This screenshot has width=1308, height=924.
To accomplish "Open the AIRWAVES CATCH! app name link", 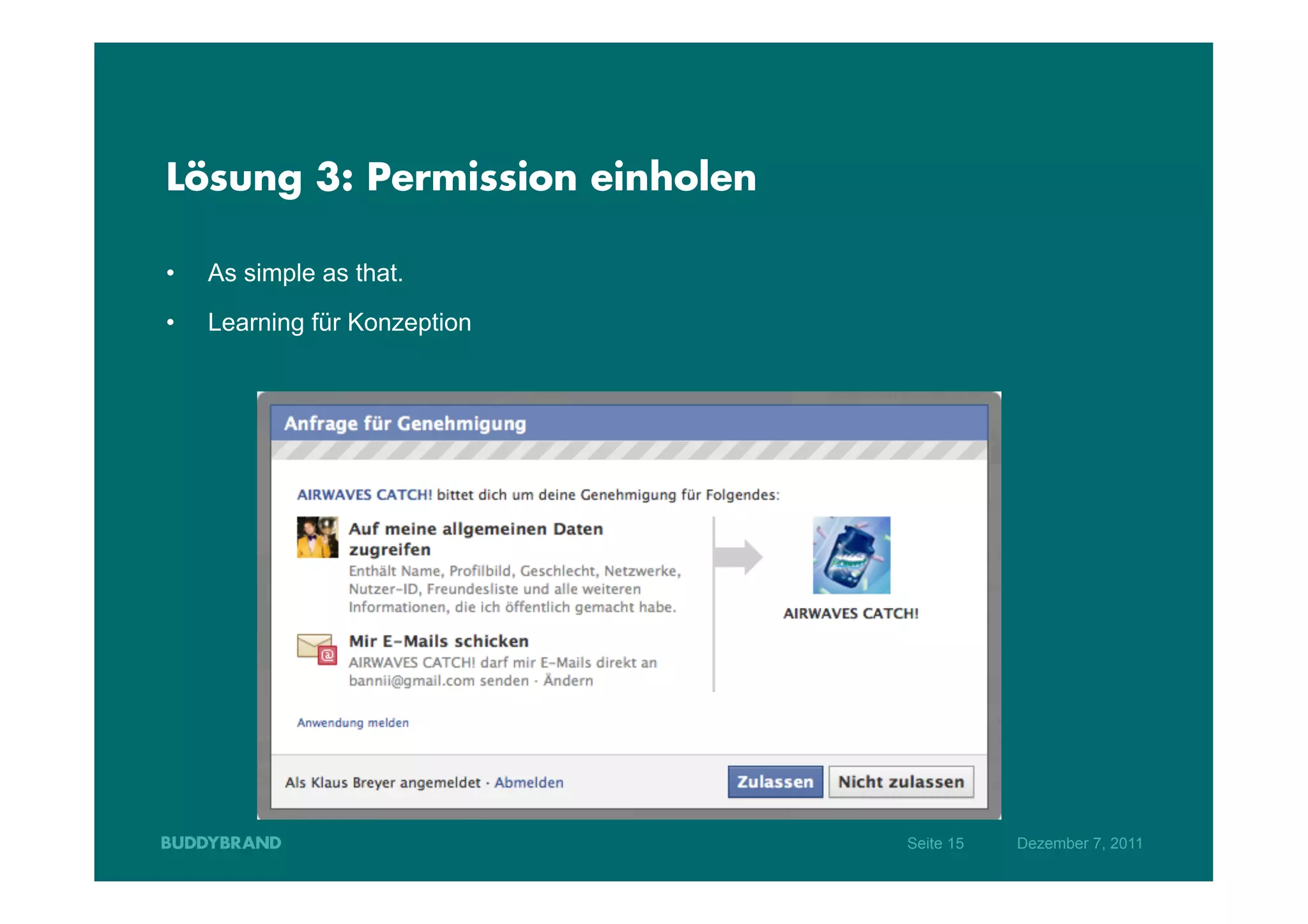I will 365,494.
